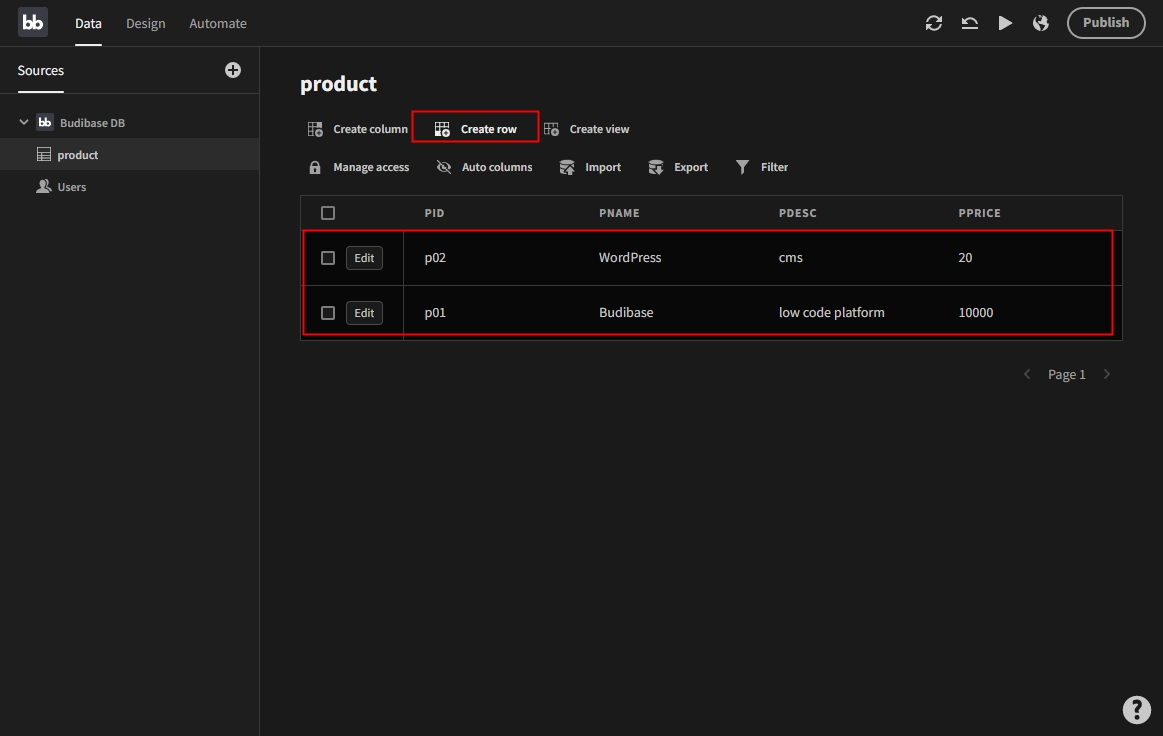This screenshot has width=1163, height=736.
Task: Go to next page arrow
Action: 1106,374
